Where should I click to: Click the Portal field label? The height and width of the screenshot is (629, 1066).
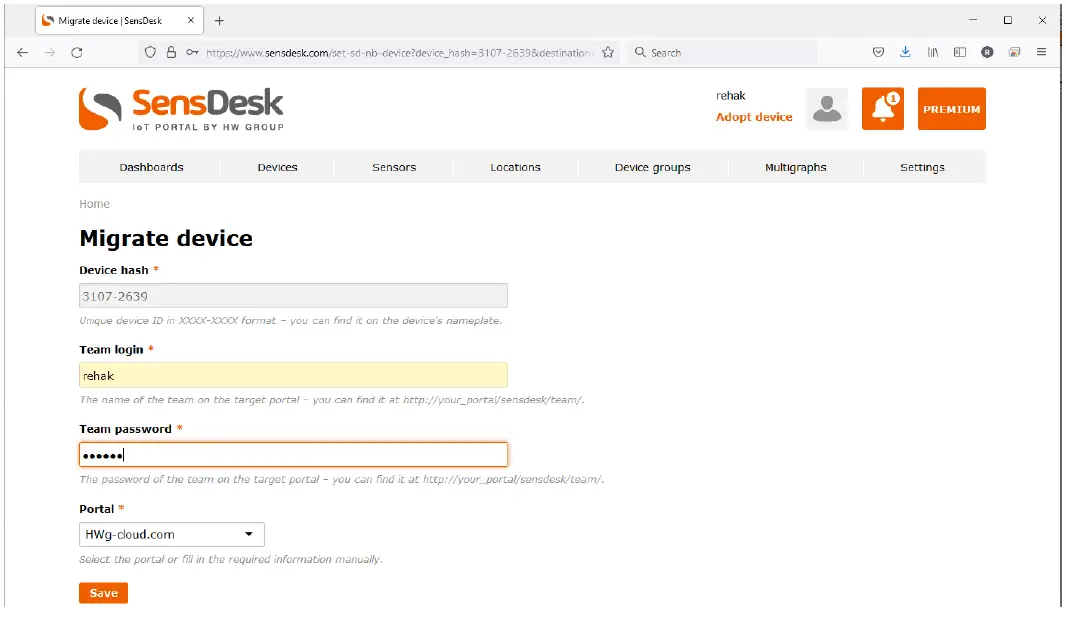[97, 509]
